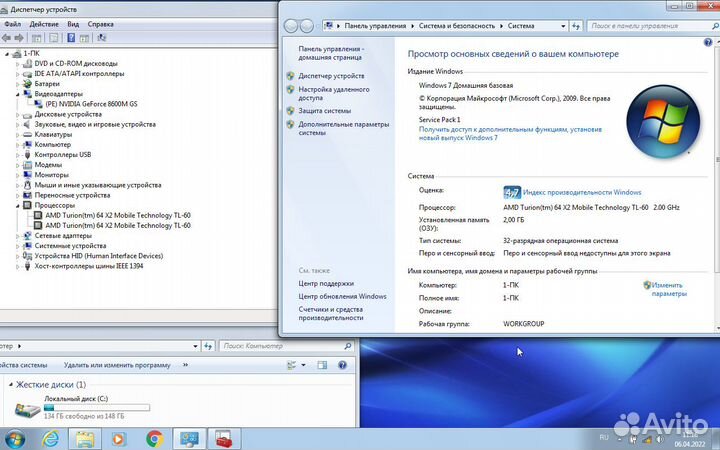Click the Start button
720x450 pixels.
coord(14,439)
